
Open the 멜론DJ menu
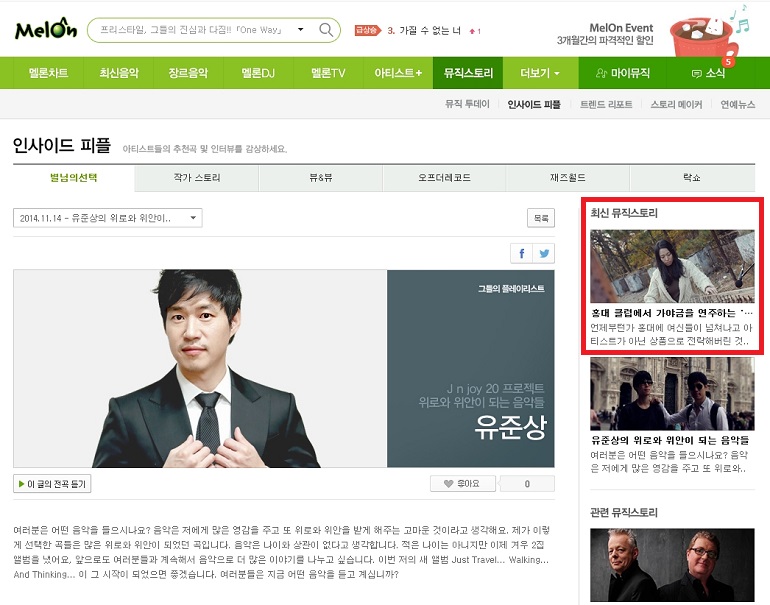(x=258, y=73)
